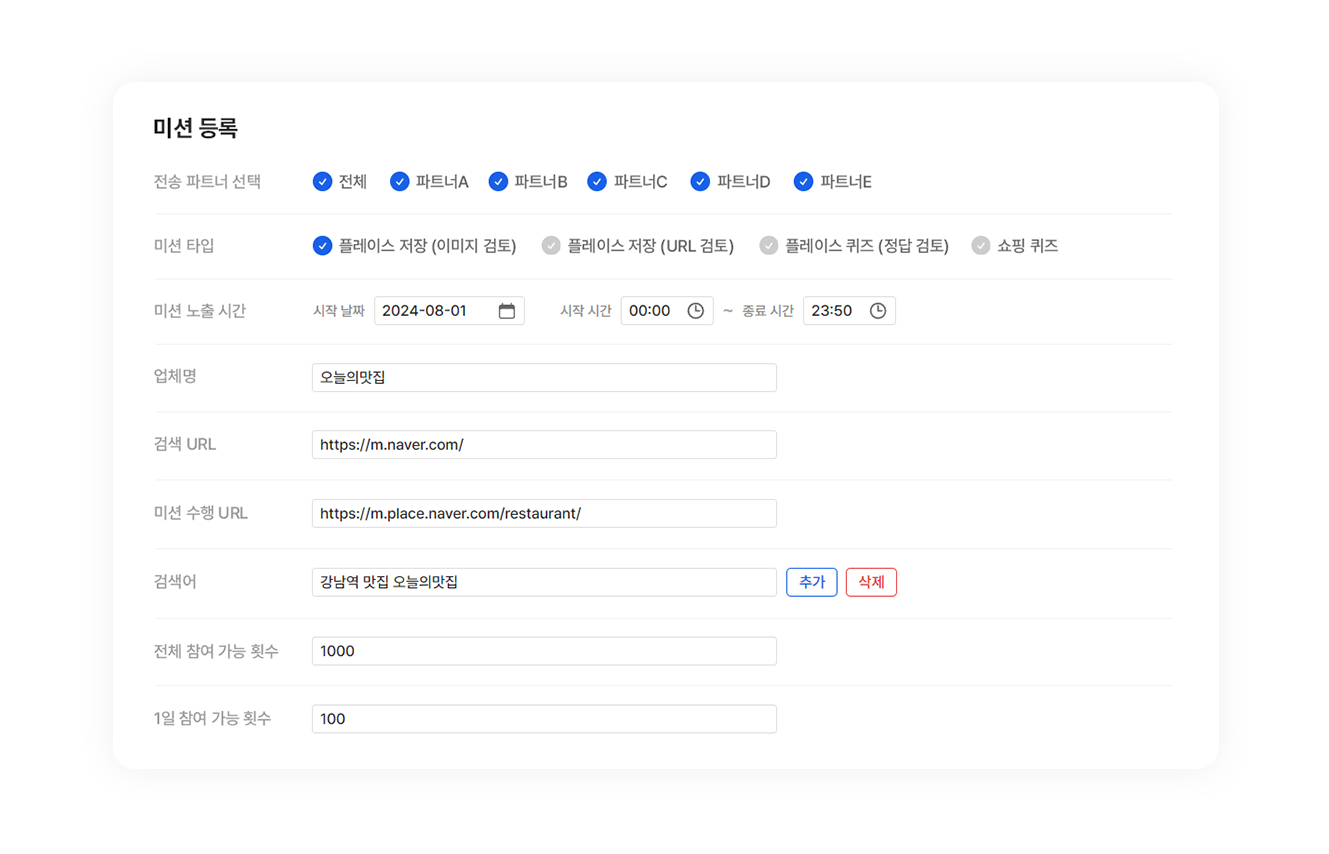
Task: Toggle the 전체 partner checkbox
Action: click(x=322, y=181)
